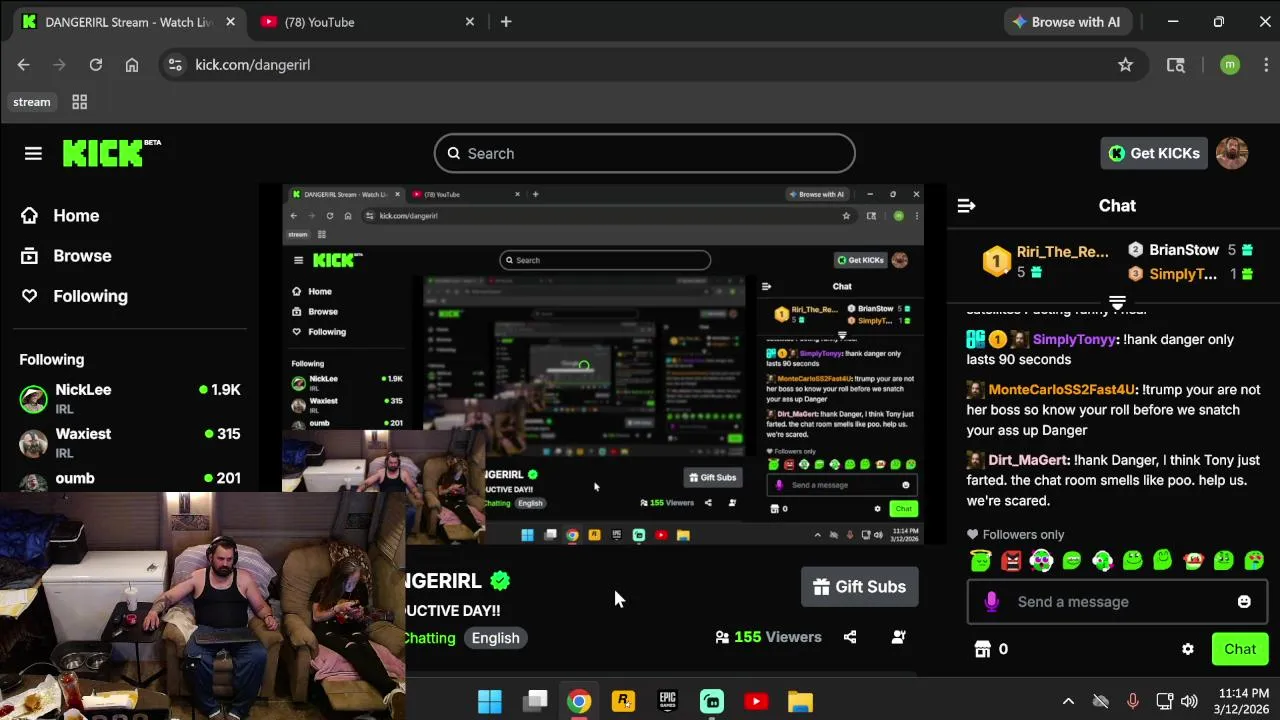This screenshot has height=720, width=1280.
Task: Show hidden system tray icons
Action: tap(1068, 702)
